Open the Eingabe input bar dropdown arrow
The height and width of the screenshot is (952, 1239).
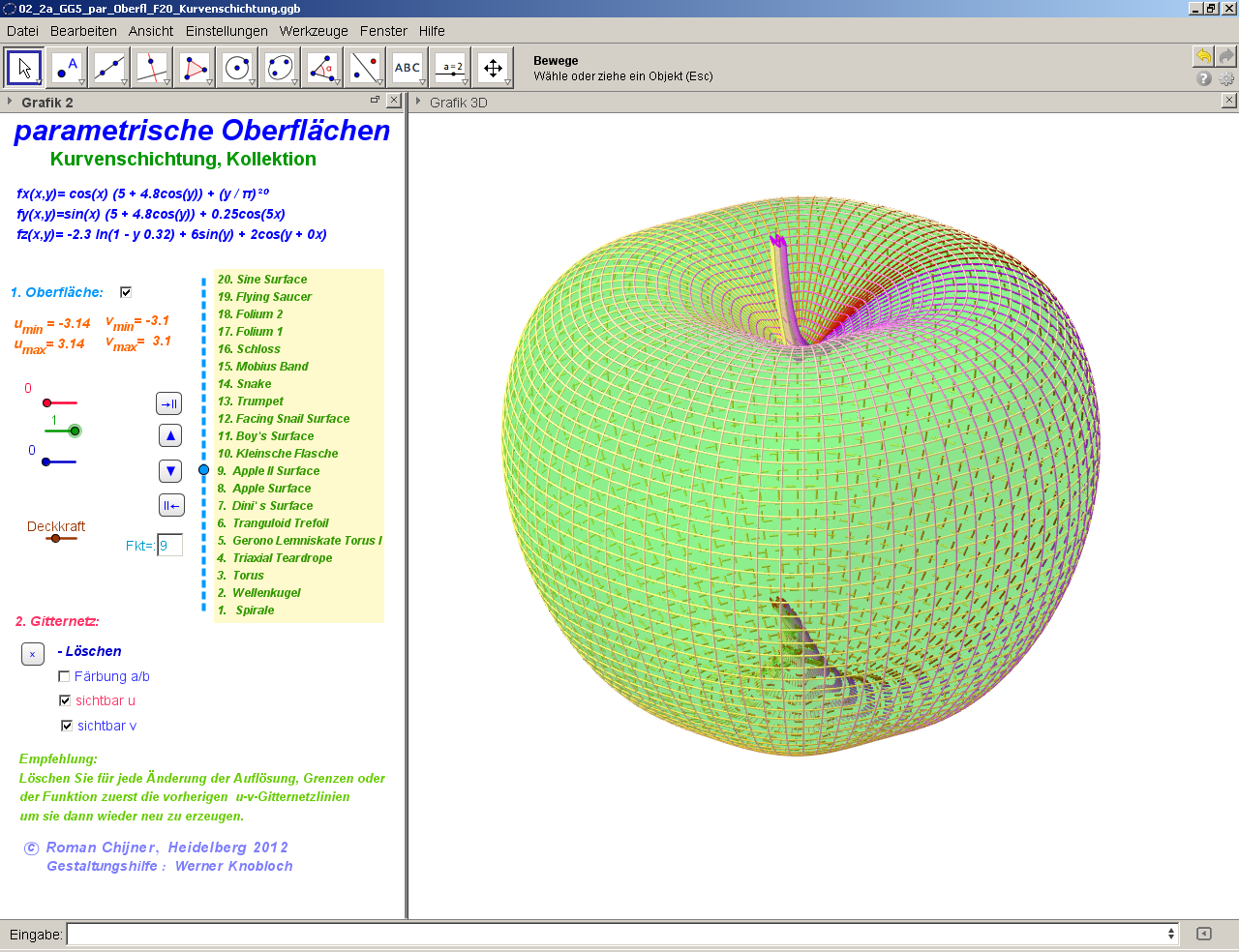click(1171, 934)
